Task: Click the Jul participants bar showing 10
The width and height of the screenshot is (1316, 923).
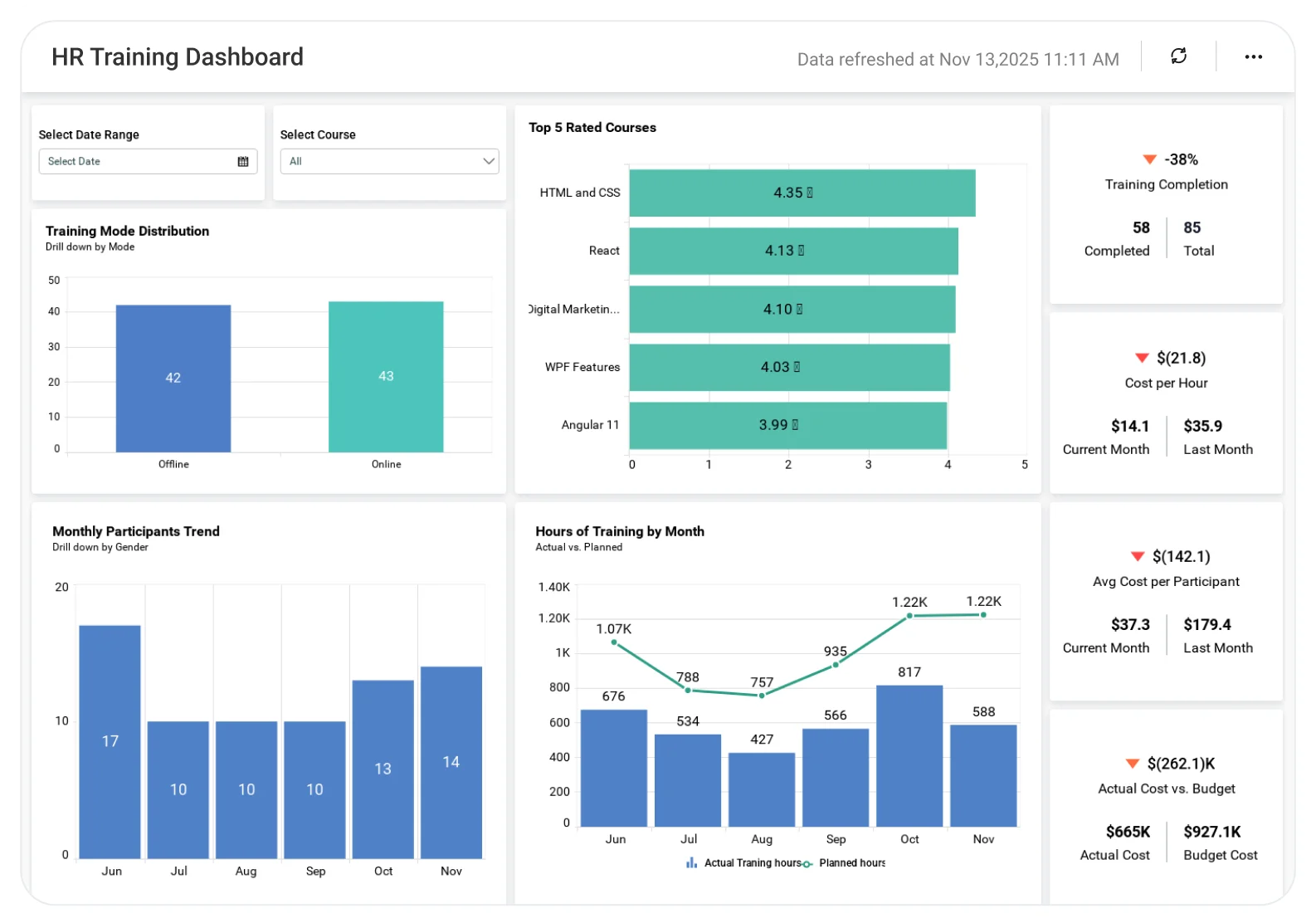Action: tap(178, 790)
